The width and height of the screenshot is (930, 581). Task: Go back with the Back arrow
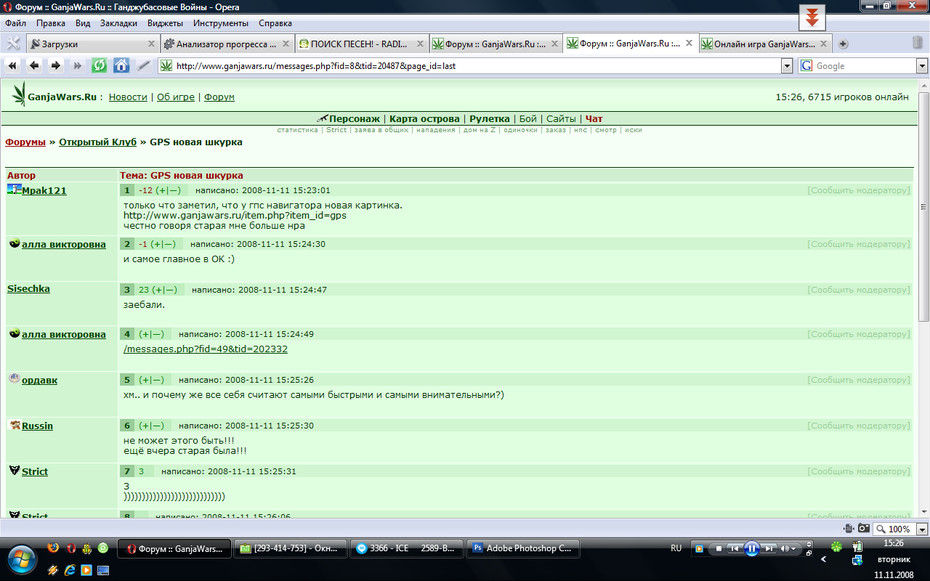[34, 66]
